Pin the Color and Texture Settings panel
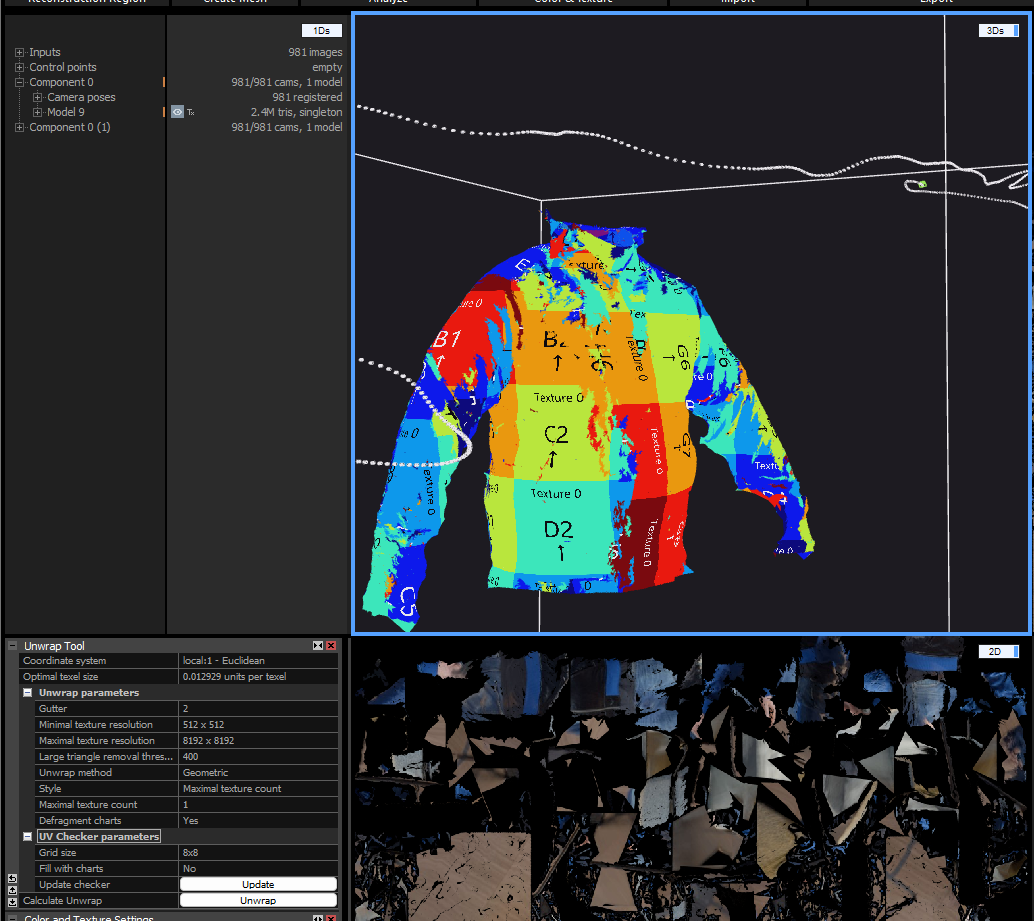The width and height of the screenshot is (1034, 921). [x=318, y=918]
